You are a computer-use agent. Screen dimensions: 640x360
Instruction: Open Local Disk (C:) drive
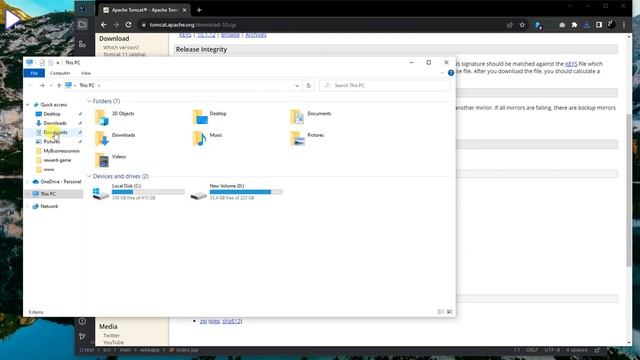pyautogui.click(x=139, y=191)
